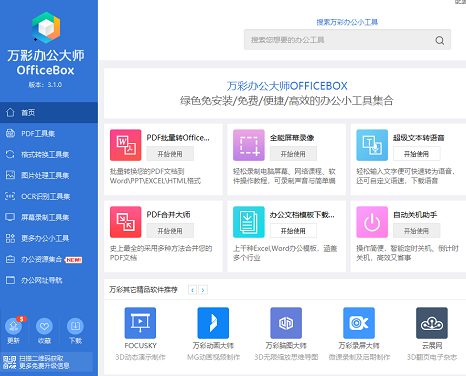
Task: Start using PDF合并大师 tool
Action: [x=170, y=231]
